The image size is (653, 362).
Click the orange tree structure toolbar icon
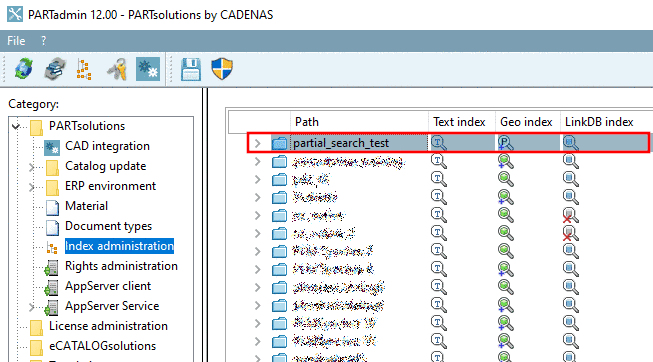pyautogui.click(x=84, y=69)
